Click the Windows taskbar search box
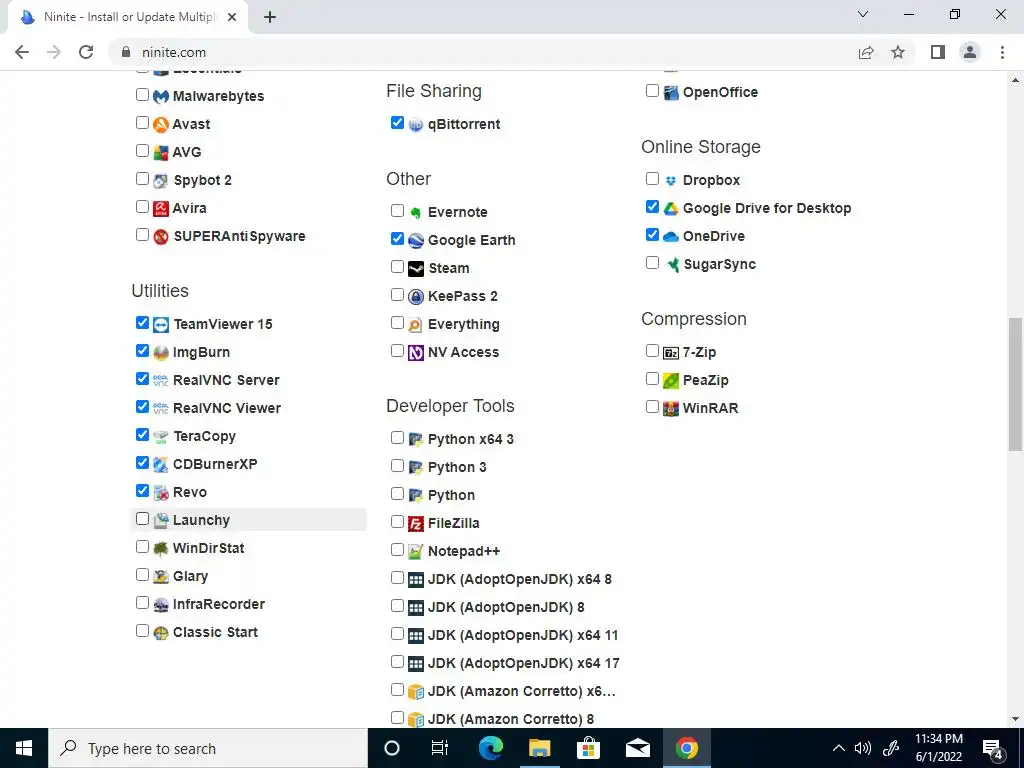The width and height of the screenshot is (1024, 768). [208, 748]
